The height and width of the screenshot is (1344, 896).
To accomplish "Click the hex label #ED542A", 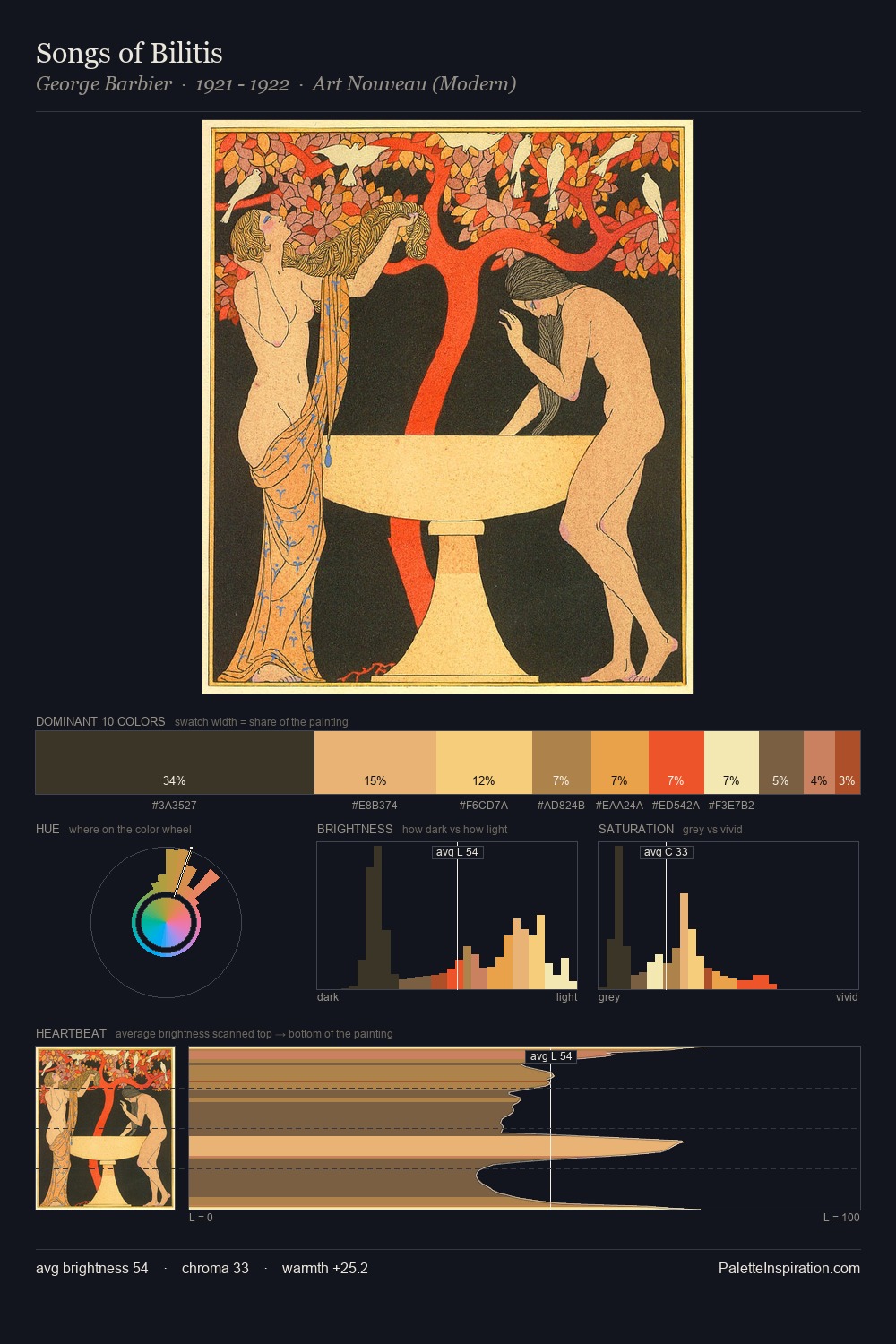I will pos(676,806).
